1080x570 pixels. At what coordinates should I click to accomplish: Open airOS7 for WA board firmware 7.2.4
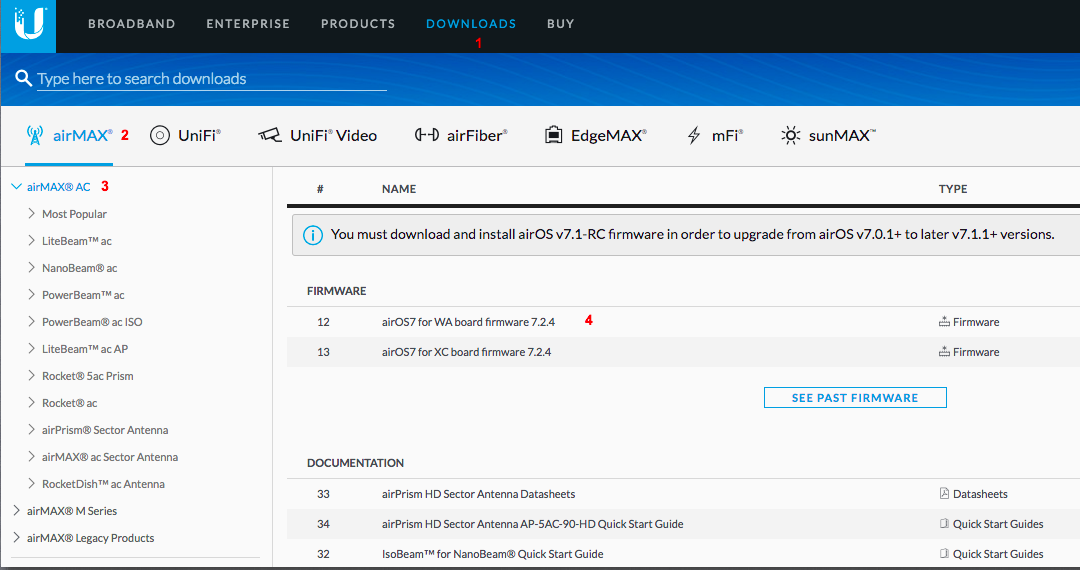[468, 321]
